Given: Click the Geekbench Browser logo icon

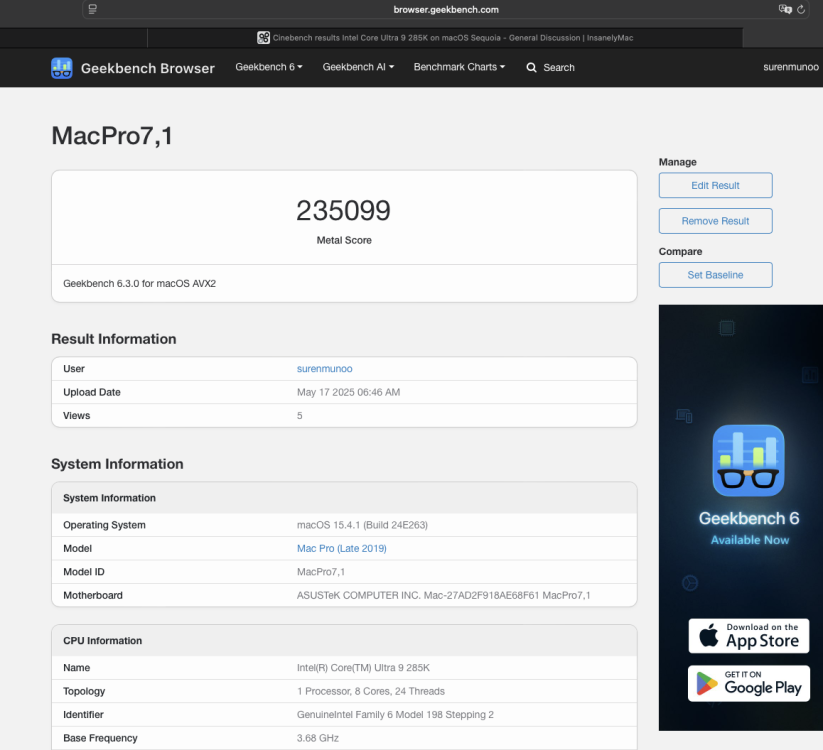Looking at the screenshot, I should pos(61,68).
